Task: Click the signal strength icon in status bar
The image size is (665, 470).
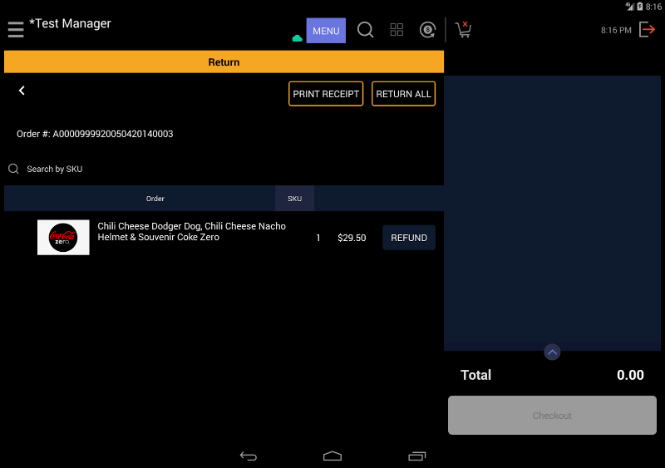Action: [630, 6]
